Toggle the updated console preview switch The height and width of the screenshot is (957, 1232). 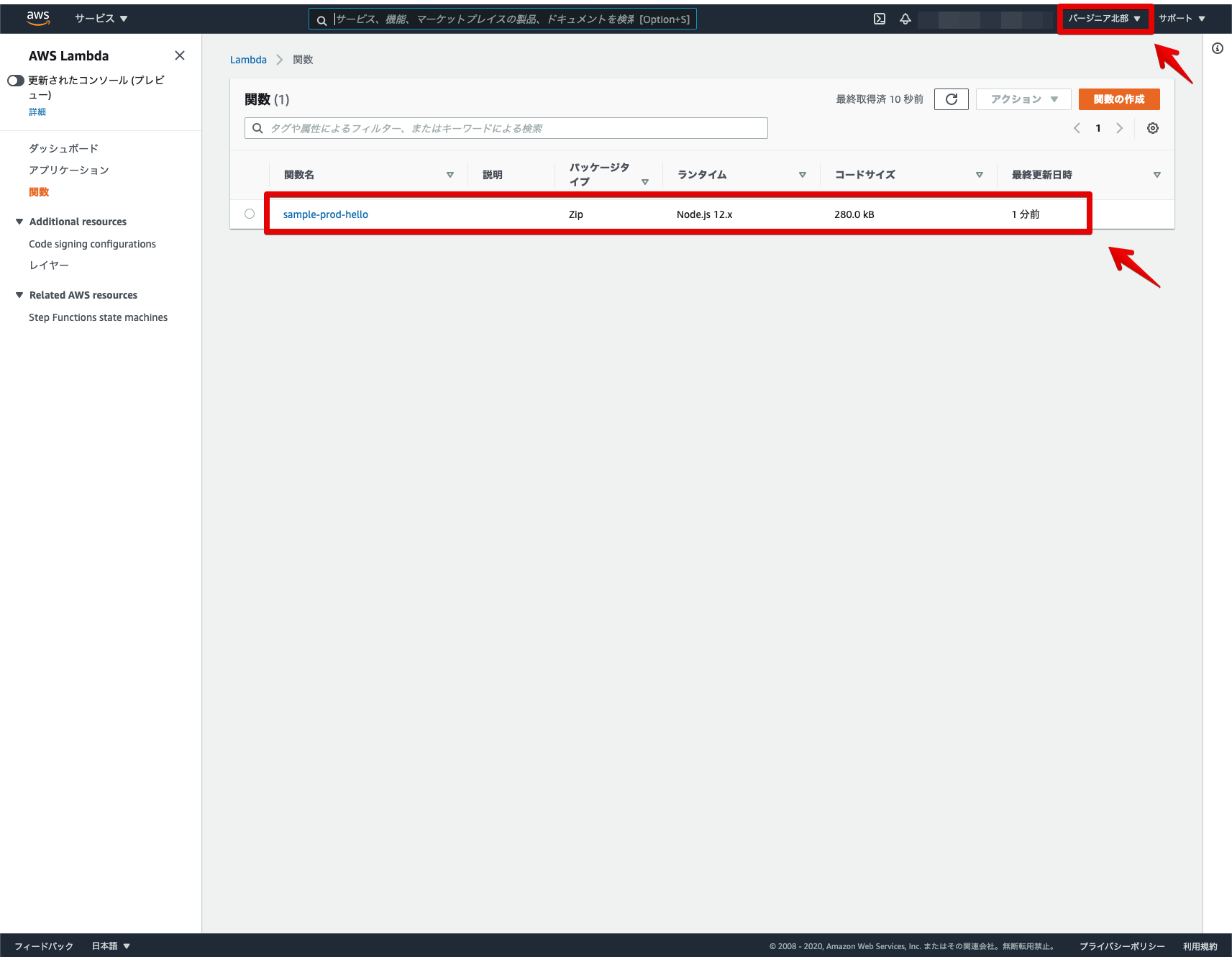coord(16,81)
